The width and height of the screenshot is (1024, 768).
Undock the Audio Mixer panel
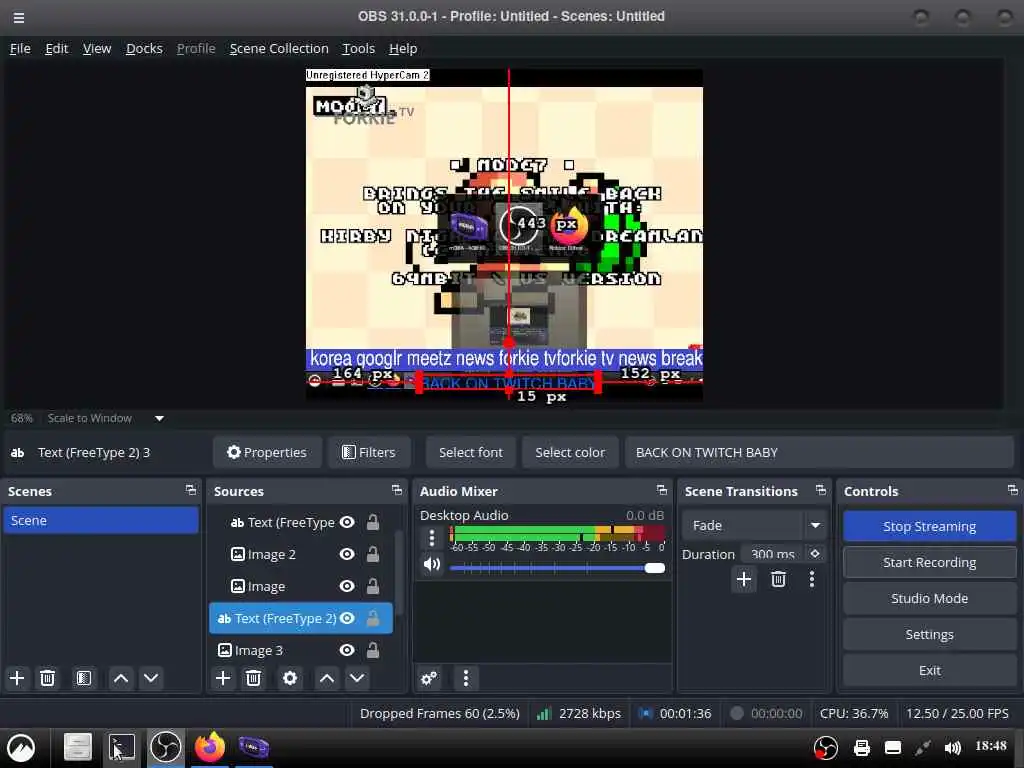(x=662, y=490)
